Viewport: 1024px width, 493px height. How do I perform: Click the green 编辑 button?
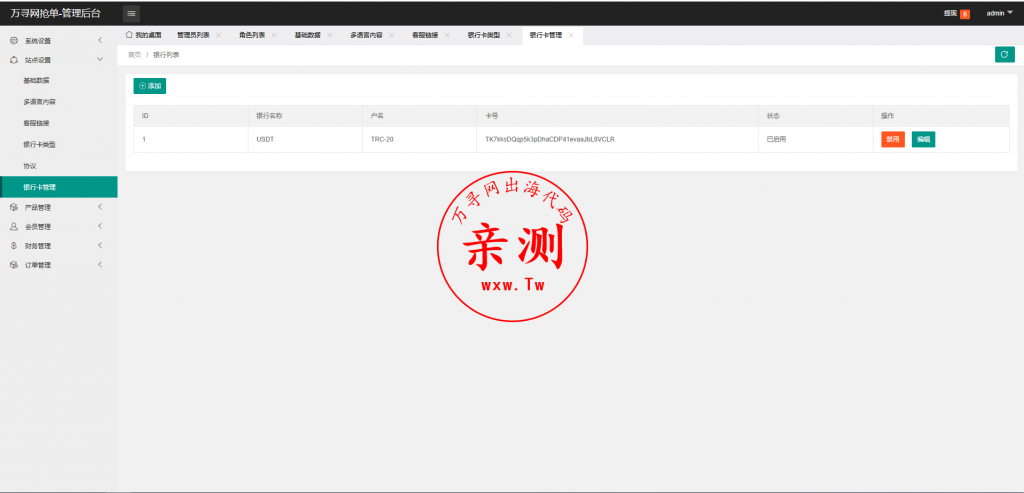(x=923, y=139)
